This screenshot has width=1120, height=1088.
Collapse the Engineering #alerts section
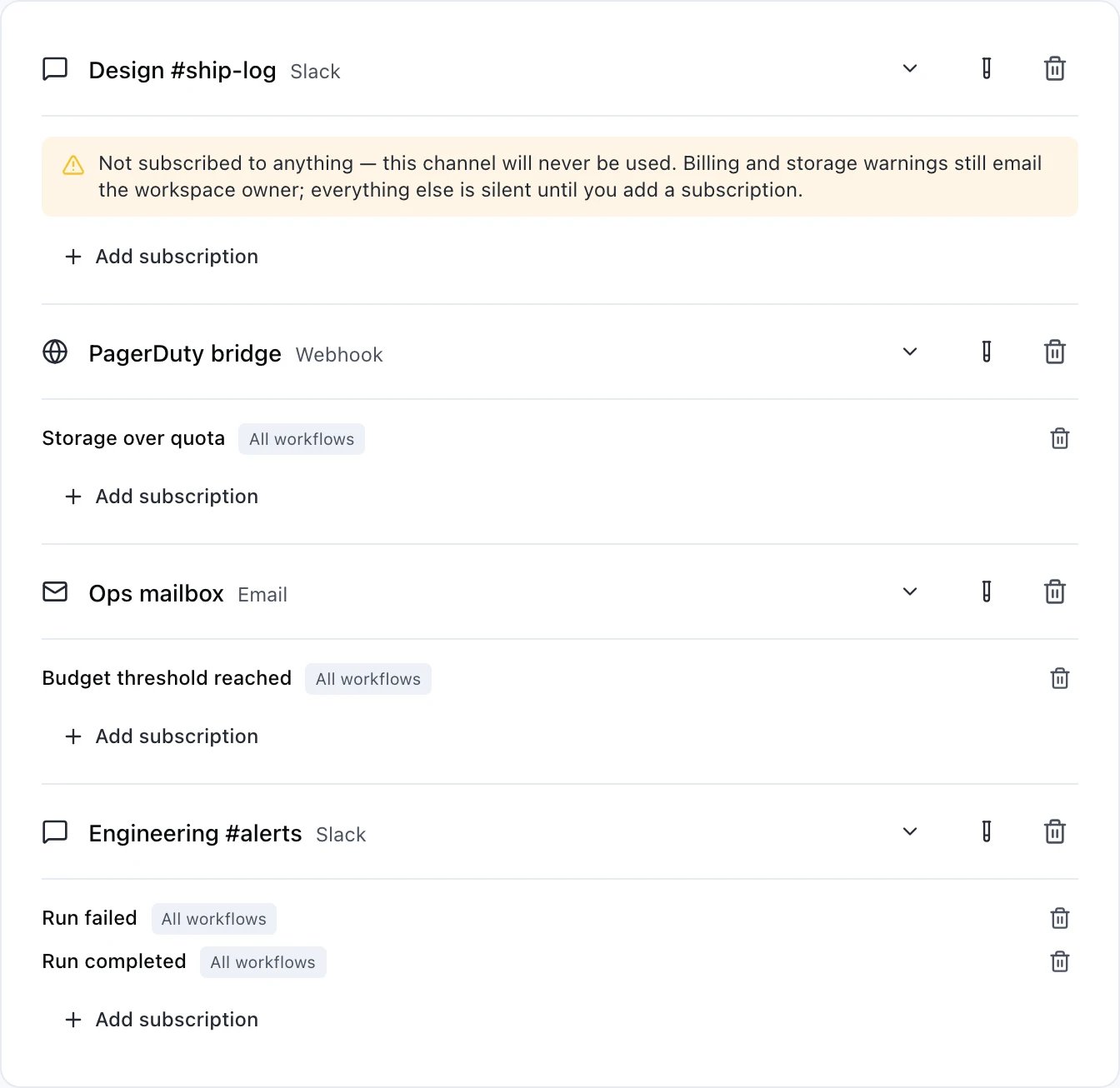point(910,831)
